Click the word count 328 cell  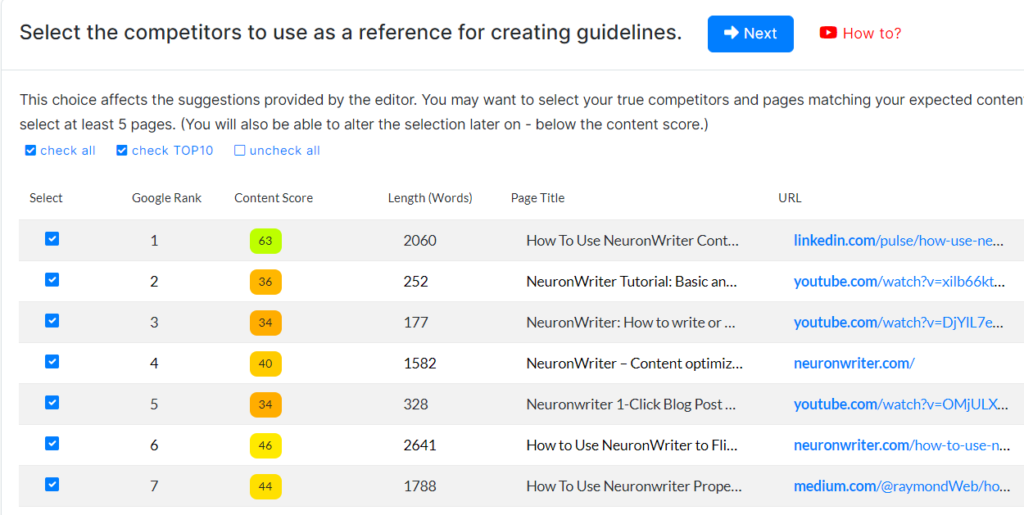(x=416, y=405)
